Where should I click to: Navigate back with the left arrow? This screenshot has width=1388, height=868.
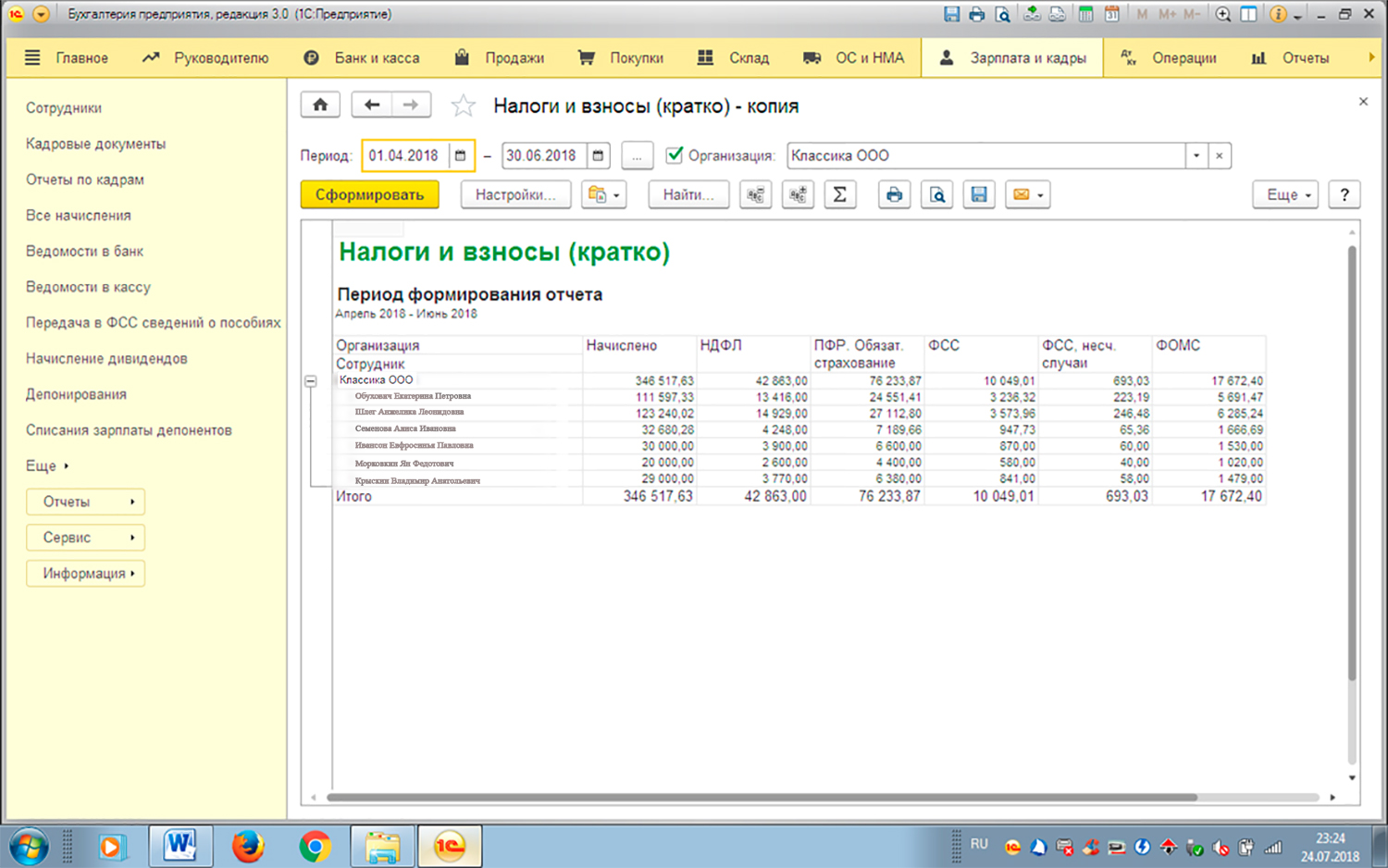(372, 105)
